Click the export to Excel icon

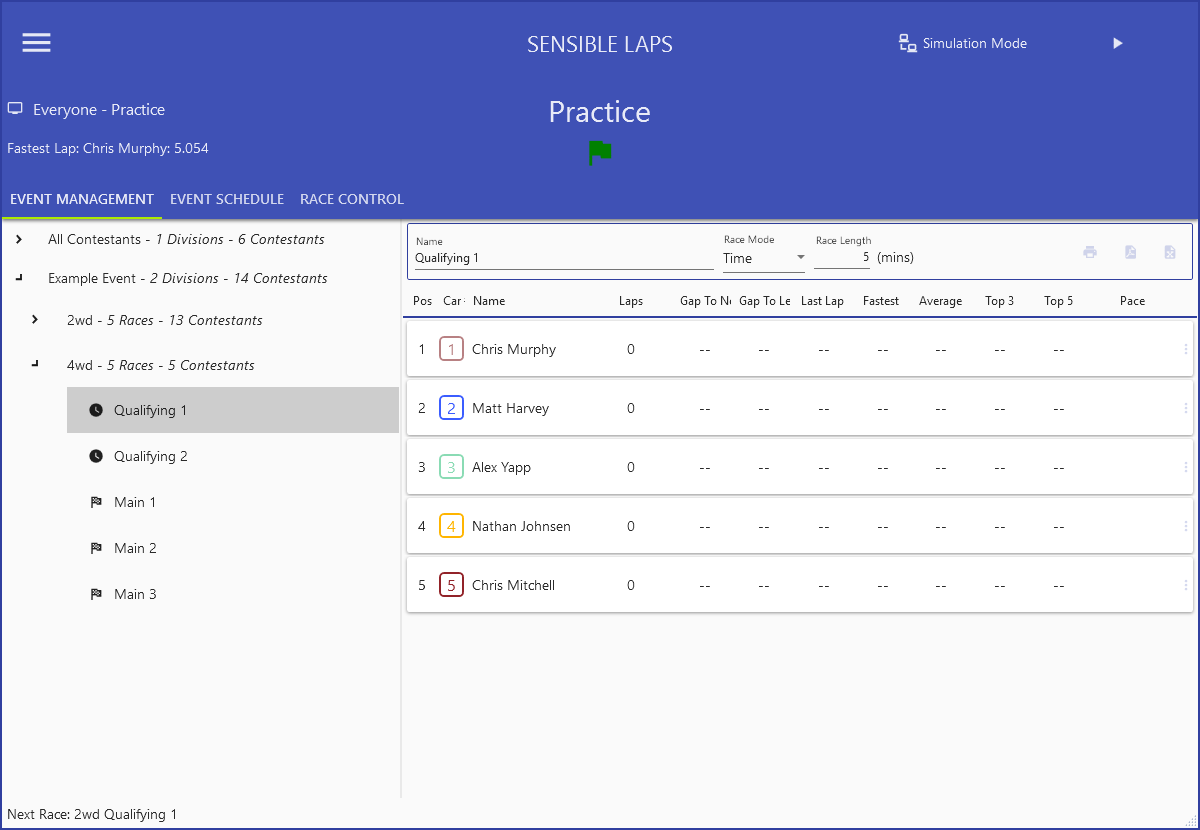(x=1169, y=252)
